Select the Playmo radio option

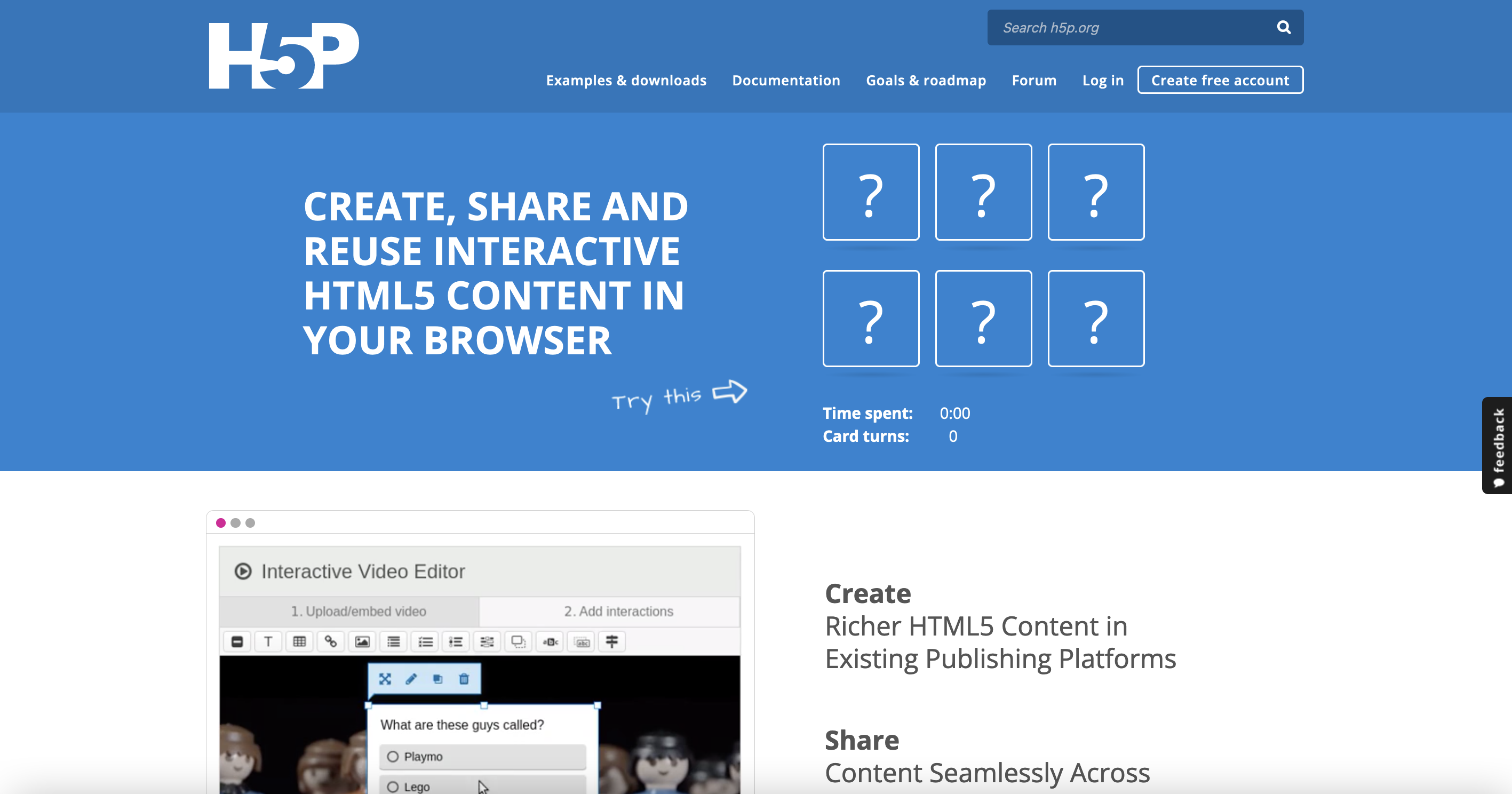(x=393, y=757)
